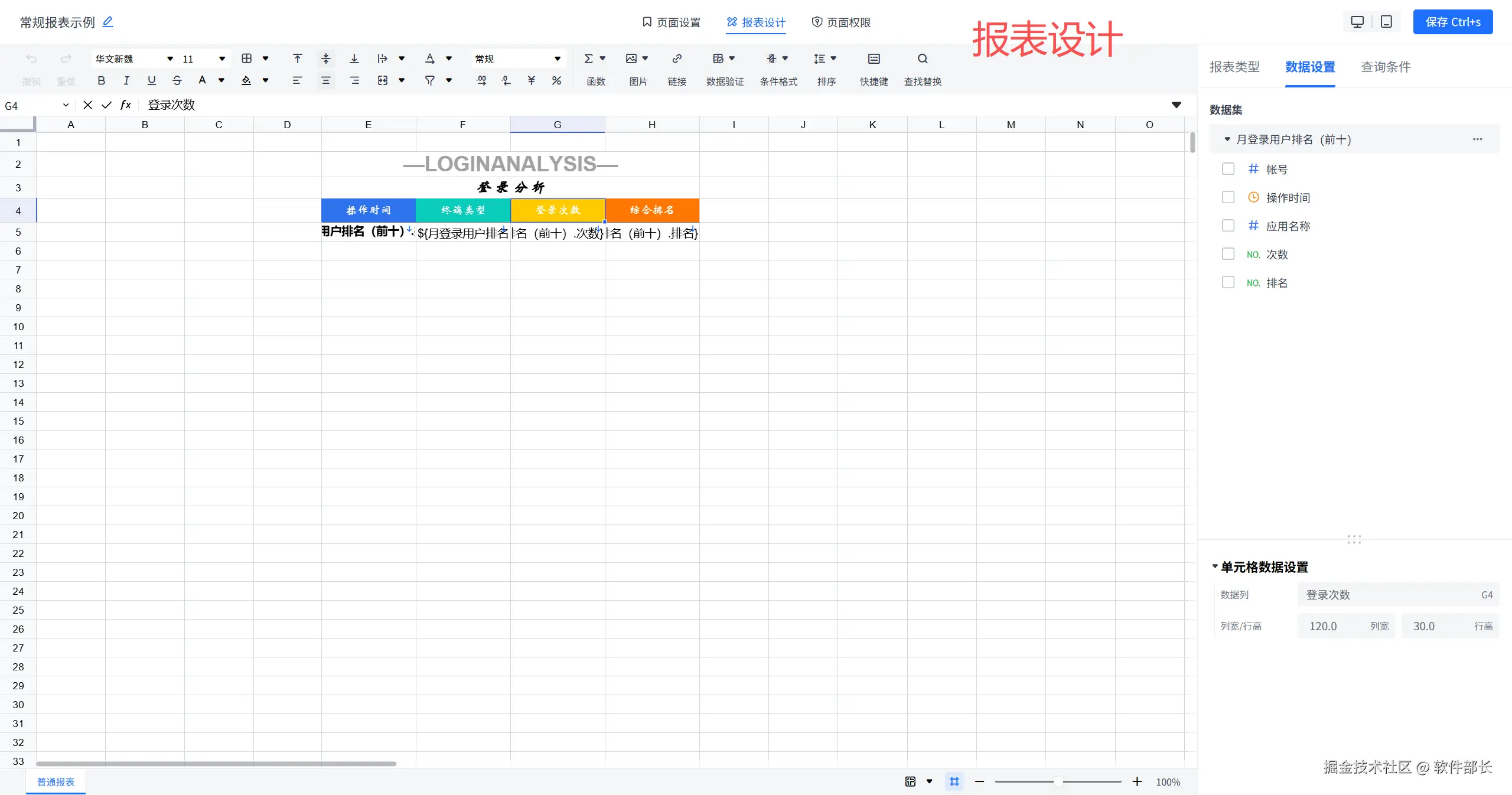
Task: Click the zoom in plus button
Action: [x=1136, y=781]
